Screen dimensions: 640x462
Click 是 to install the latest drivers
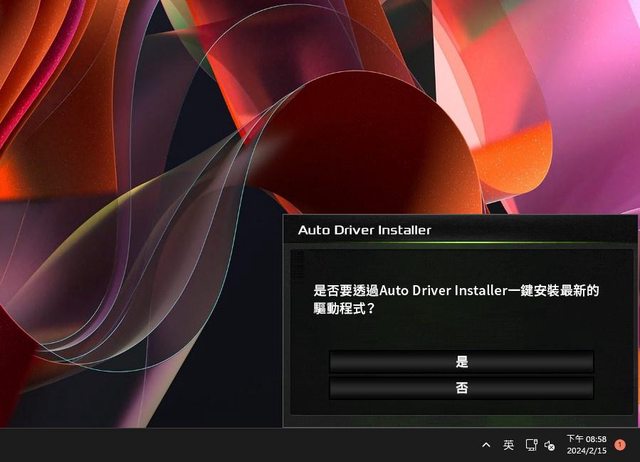pyautogui.click(x=461, y=362)
